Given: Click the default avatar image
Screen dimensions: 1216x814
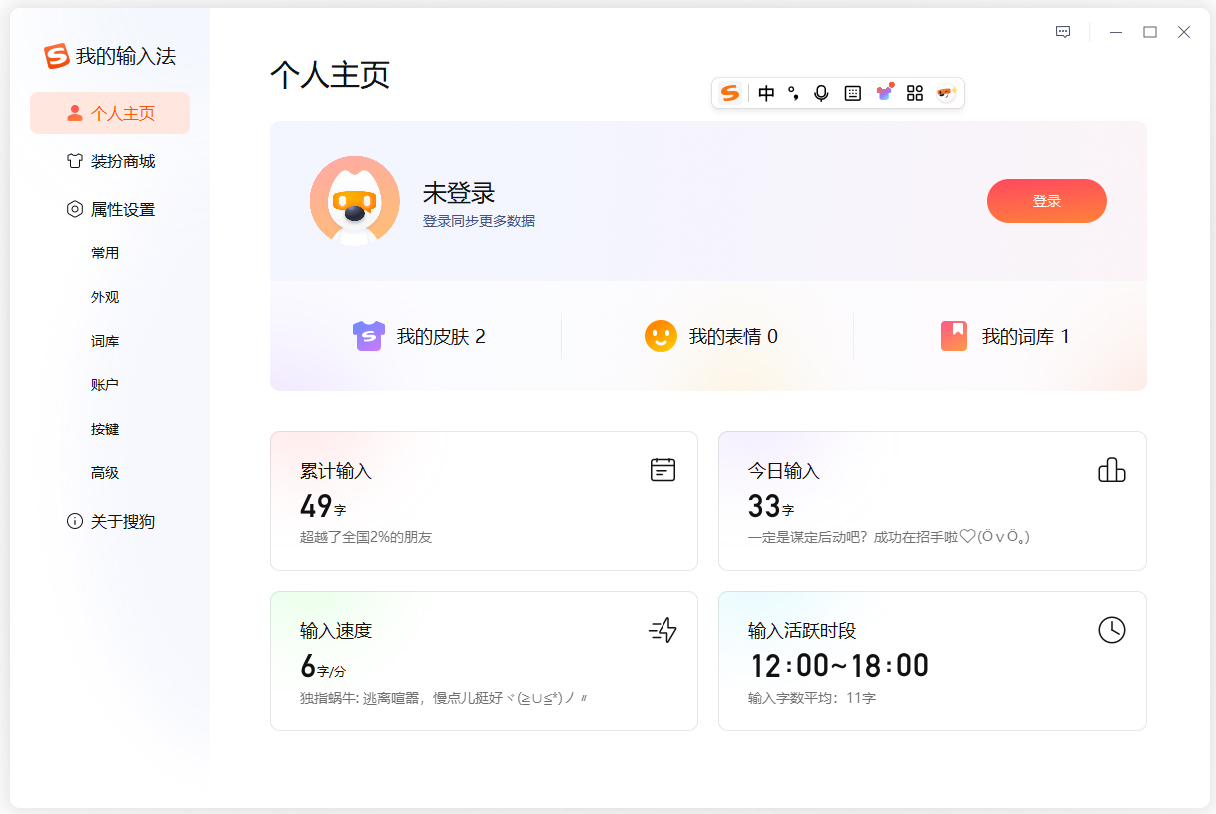Looking at the screenshot, I should tap(354, 200).
